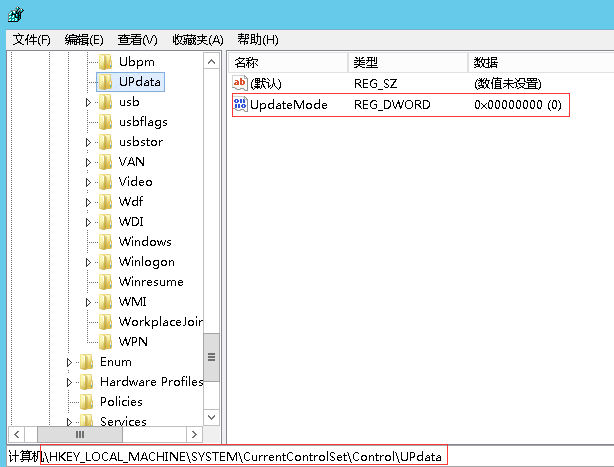Click the usbstor folder icon

click(106, 142)
